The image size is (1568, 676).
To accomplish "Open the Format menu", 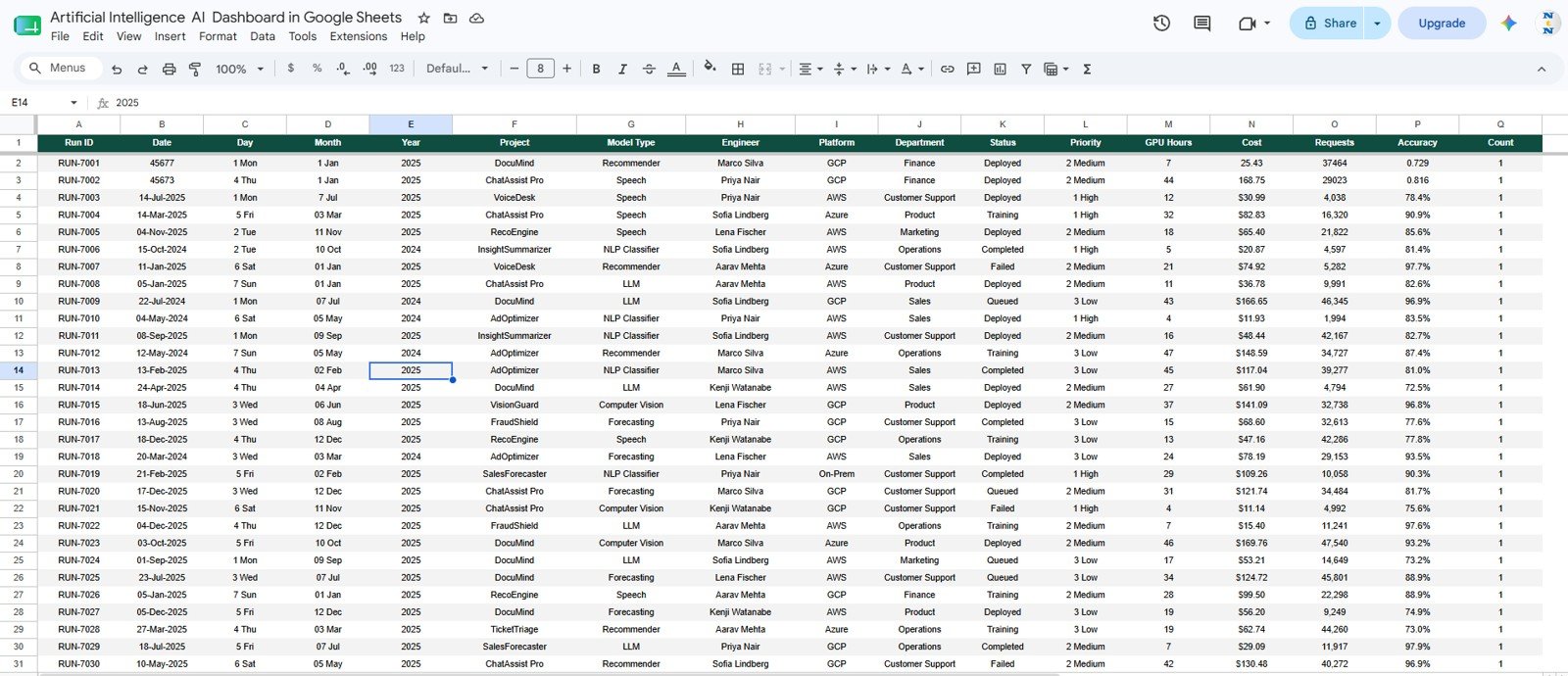I will pyautogui.click(x=218, y=36).
